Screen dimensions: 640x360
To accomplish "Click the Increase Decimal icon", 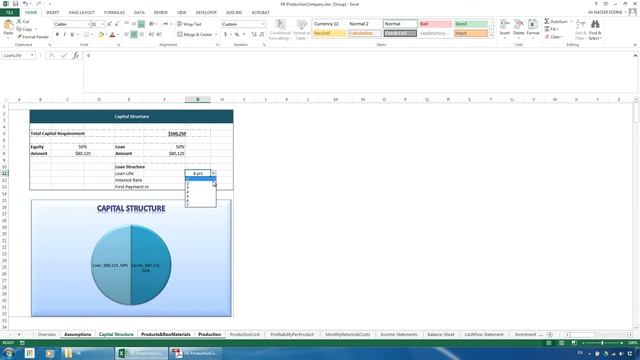I will [x=254, y=35].
